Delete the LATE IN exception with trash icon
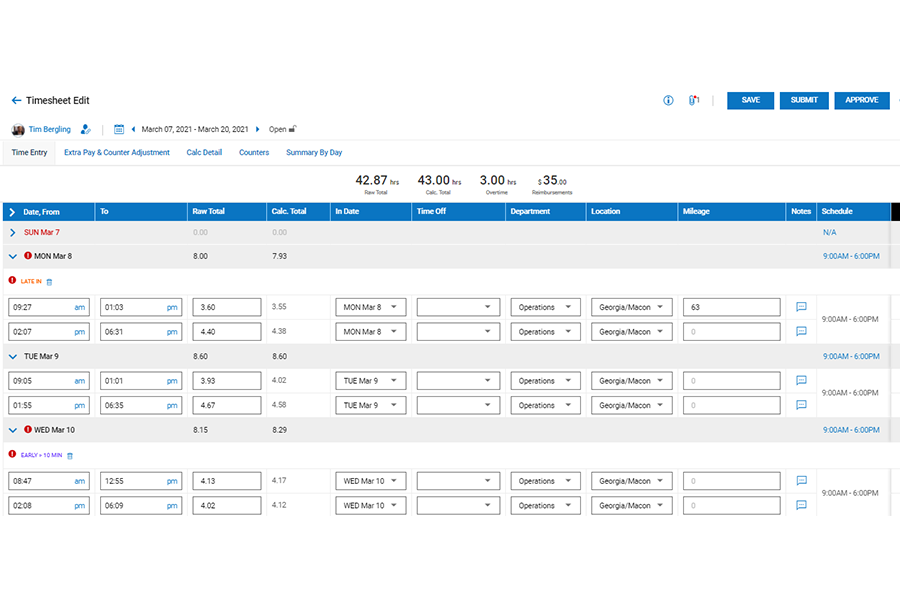Screen dimensions: 900x600 tap(50, 283)
